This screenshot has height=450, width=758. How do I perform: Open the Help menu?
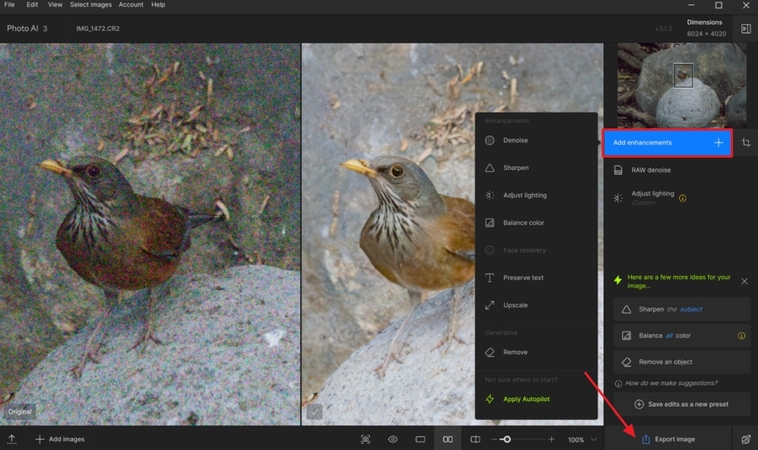[158, 4]
